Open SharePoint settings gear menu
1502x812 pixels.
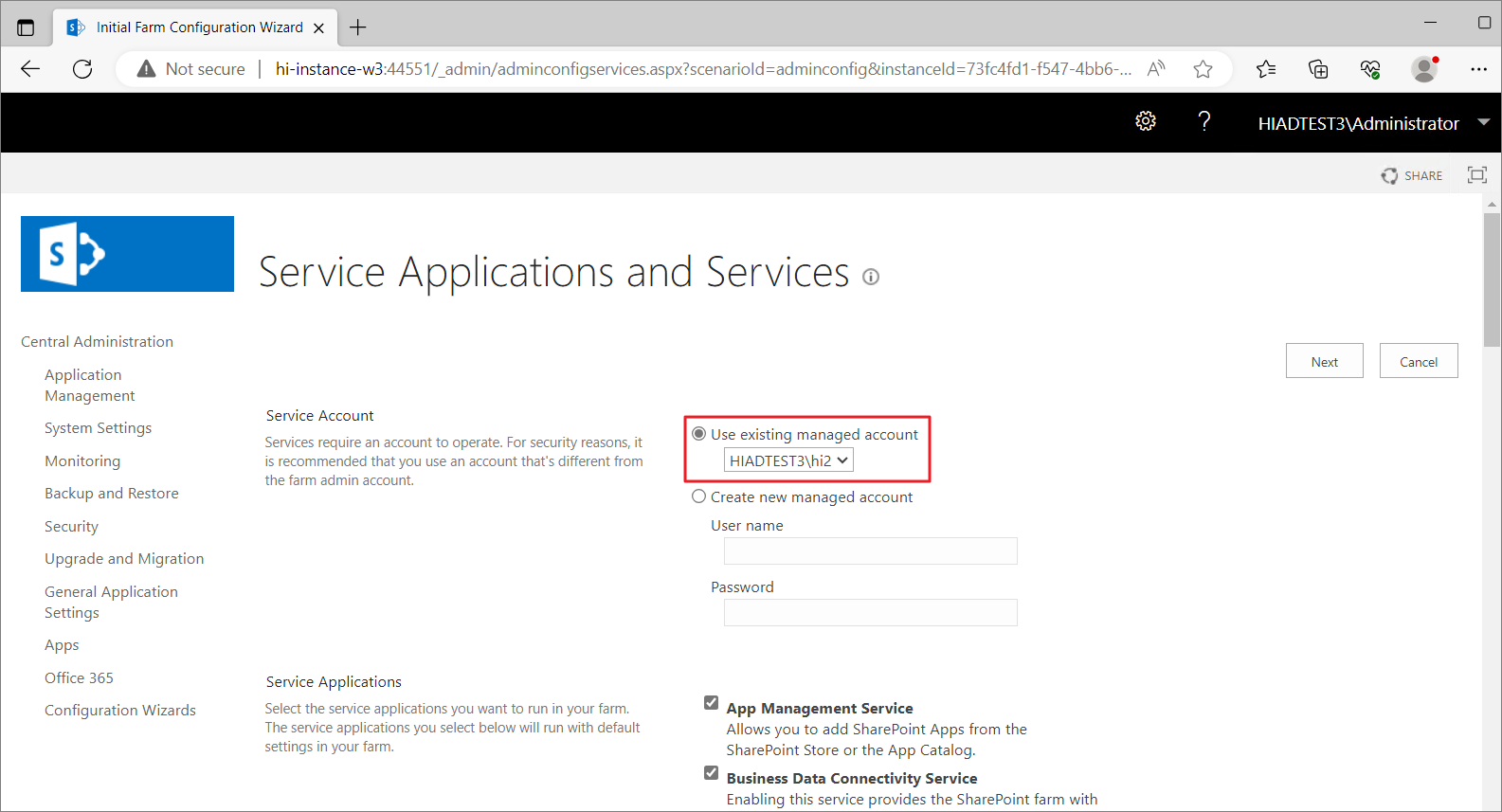click(1146, 121)
